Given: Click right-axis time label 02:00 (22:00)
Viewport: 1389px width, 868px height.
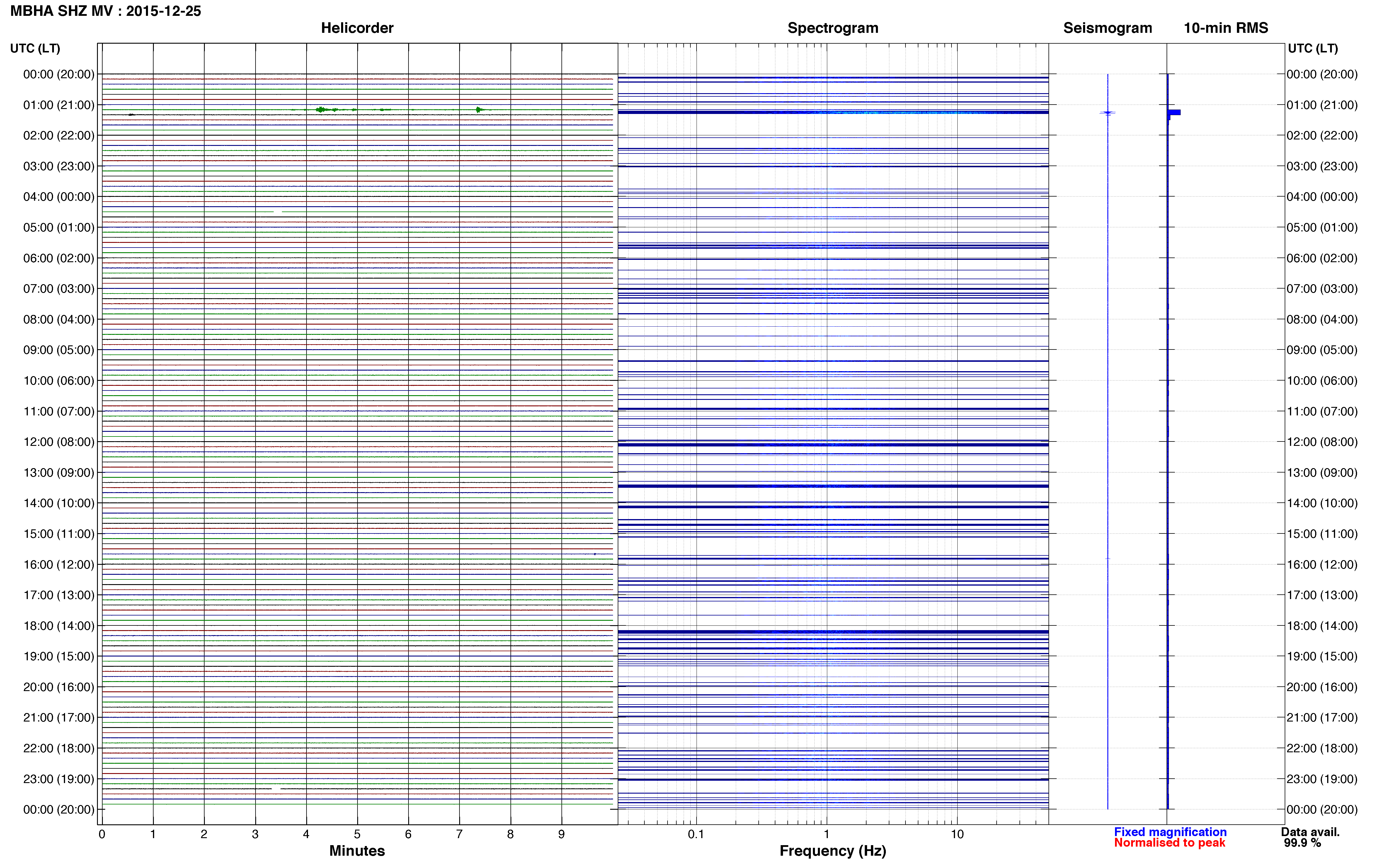Looking at the screenshot, I should [1322, 135].
